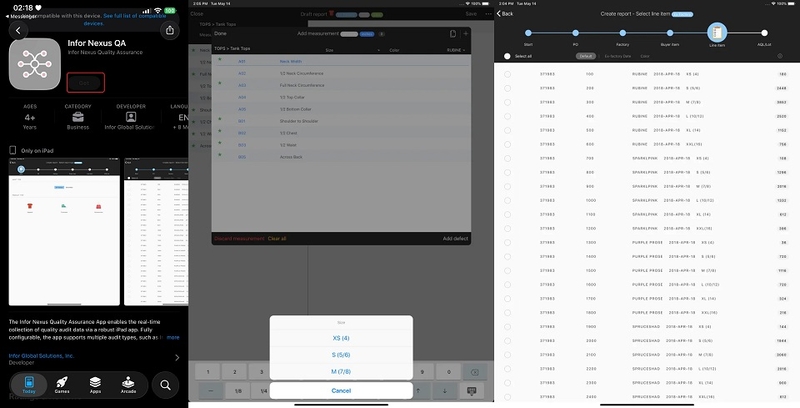Jump to the PO step in progress bar

click(x=576, y=33)
